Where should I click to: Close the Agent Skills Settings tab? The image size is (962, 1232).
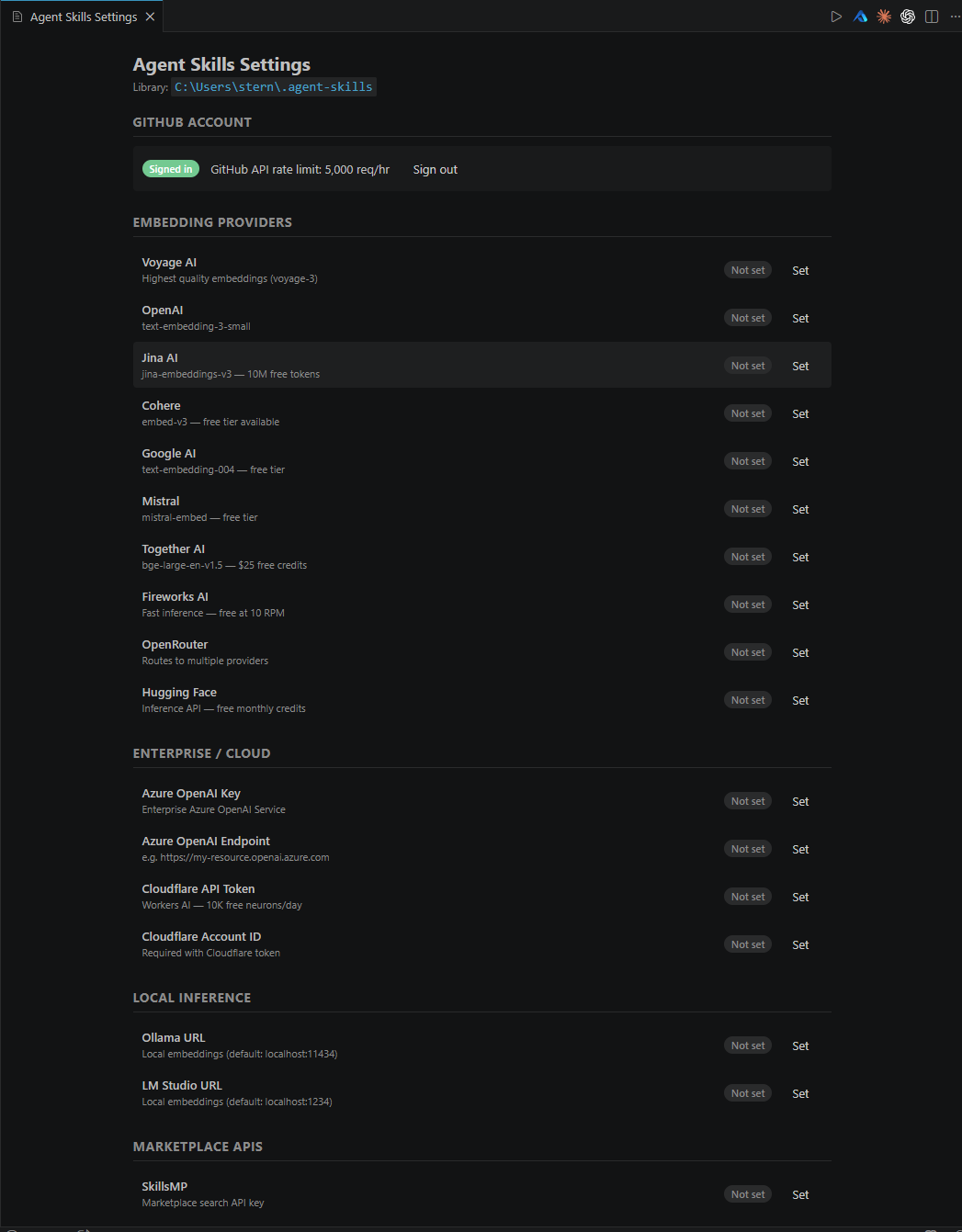pos(150,16)
